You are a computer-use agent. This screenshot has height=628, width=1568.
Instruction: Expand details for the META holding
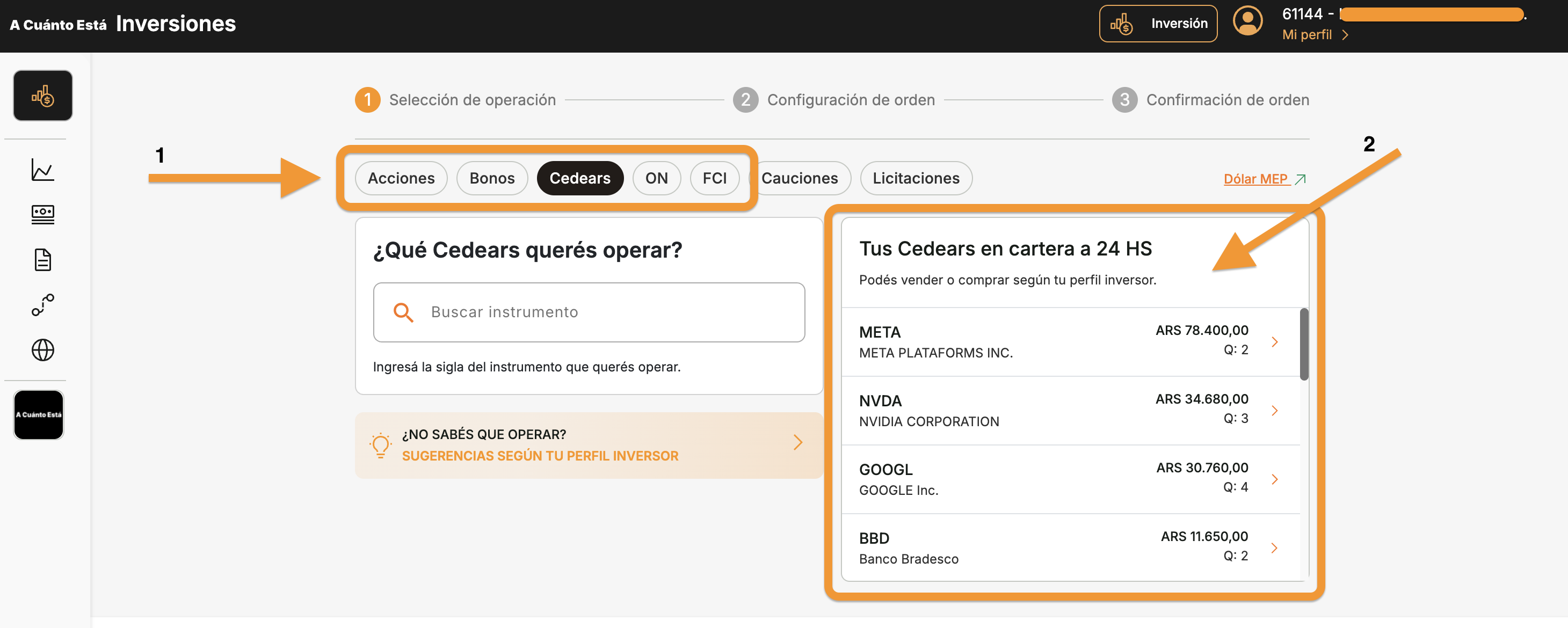pos(1274,341)
